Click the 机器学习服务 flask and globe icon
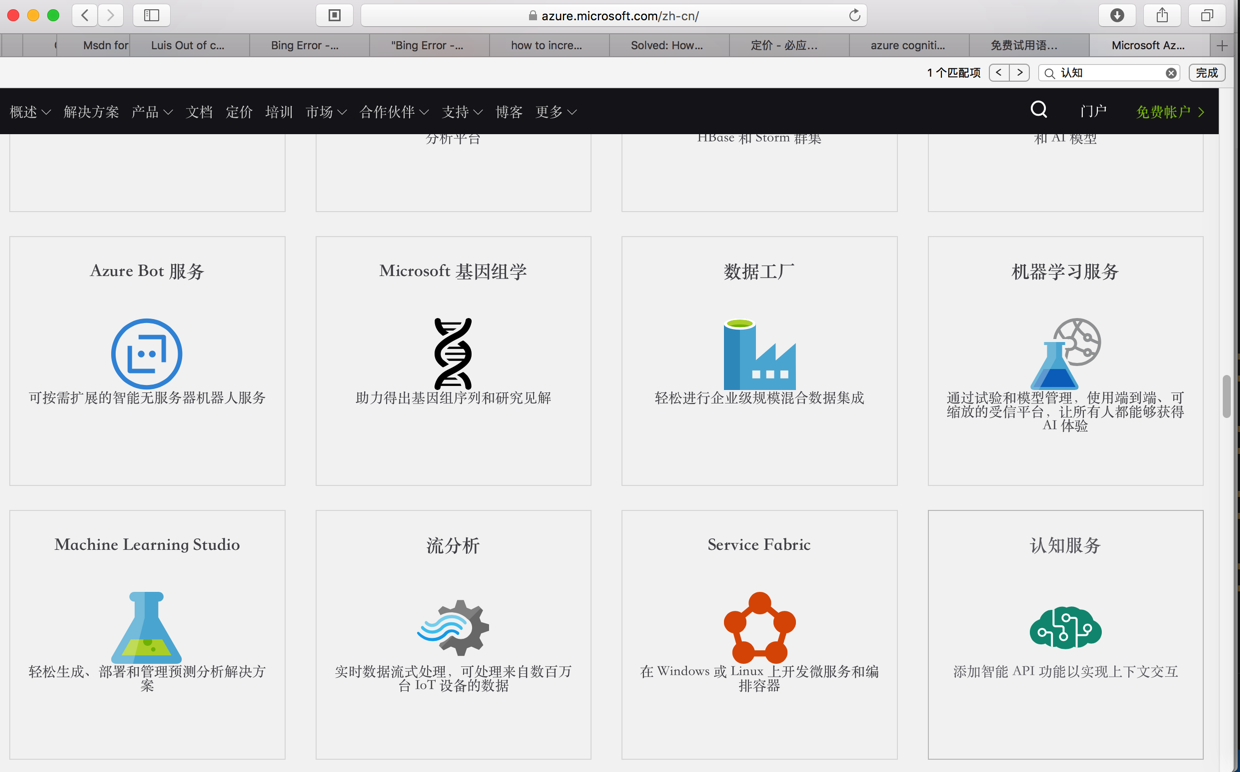The height and width of the screenshot is (772, 1240). (1065, 354)
